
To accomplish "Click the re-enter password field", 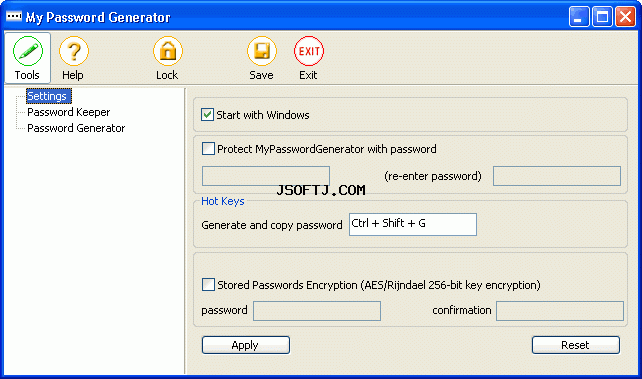I will click(x=557, y=176).
